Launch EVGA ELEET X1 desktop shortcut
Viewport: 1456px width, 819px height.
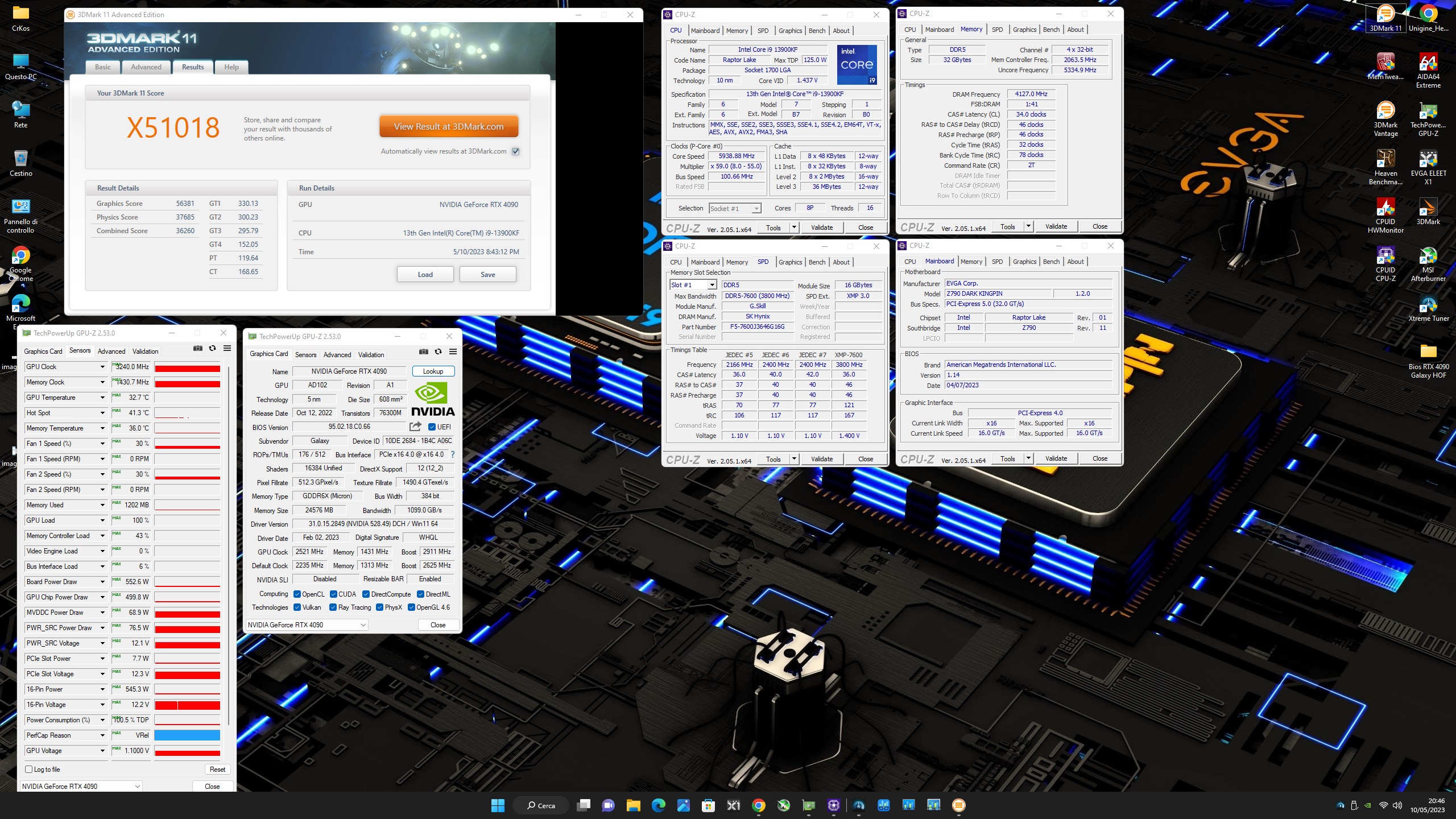pos(1428,167)
